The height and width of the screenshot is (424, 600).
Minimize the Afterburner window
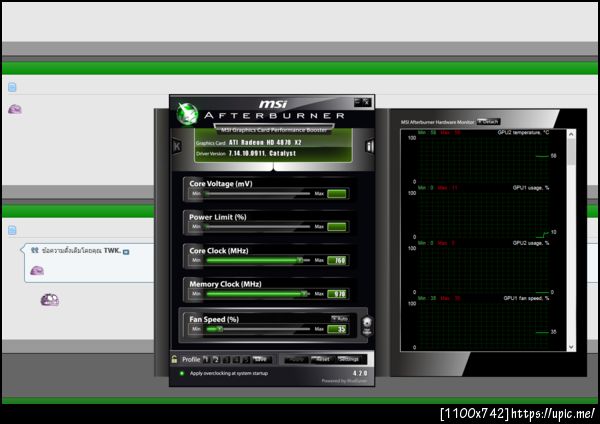point(358,102)
